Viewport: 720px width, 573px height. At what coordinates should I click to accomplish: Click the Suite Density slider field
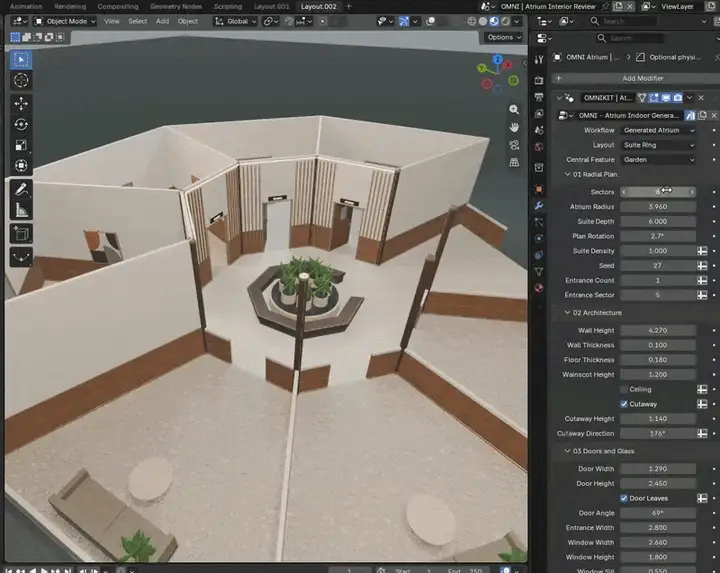(658, 251)
